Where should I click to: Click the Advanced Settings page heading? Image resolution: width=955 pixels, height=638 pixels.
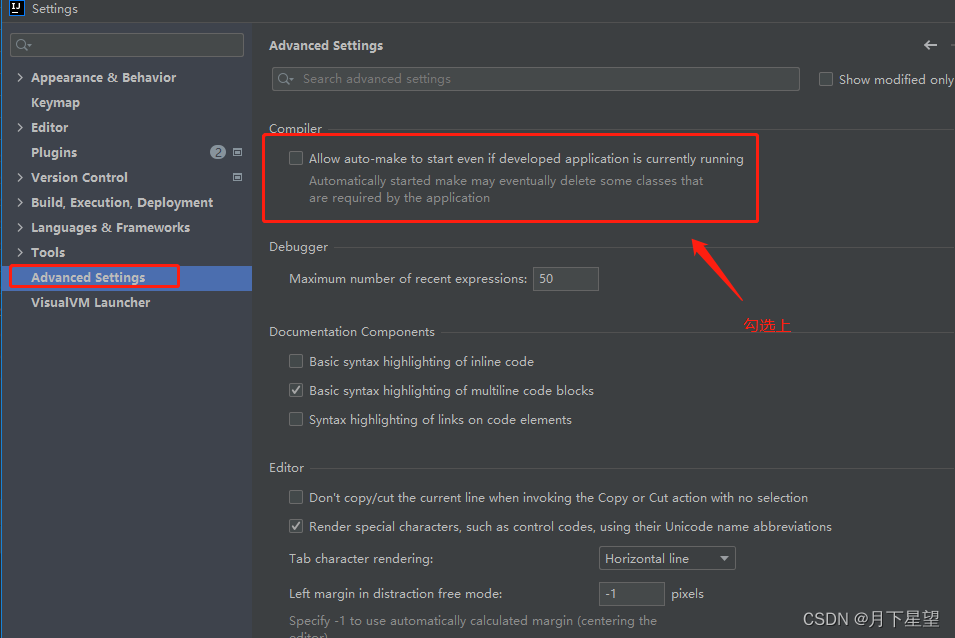[326, 46]
